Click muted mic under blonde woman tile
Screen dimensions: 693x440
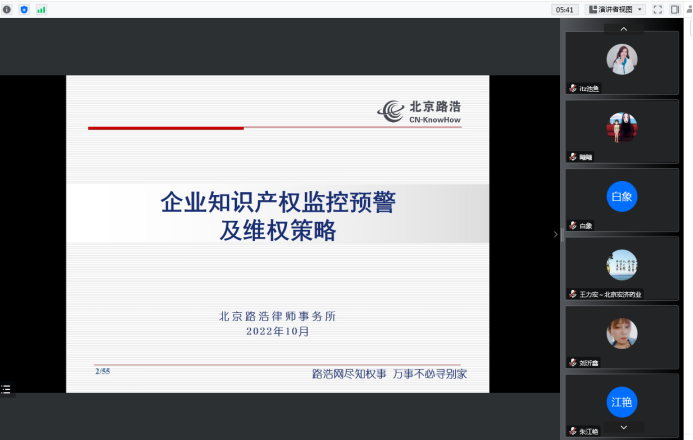[573, 363]
